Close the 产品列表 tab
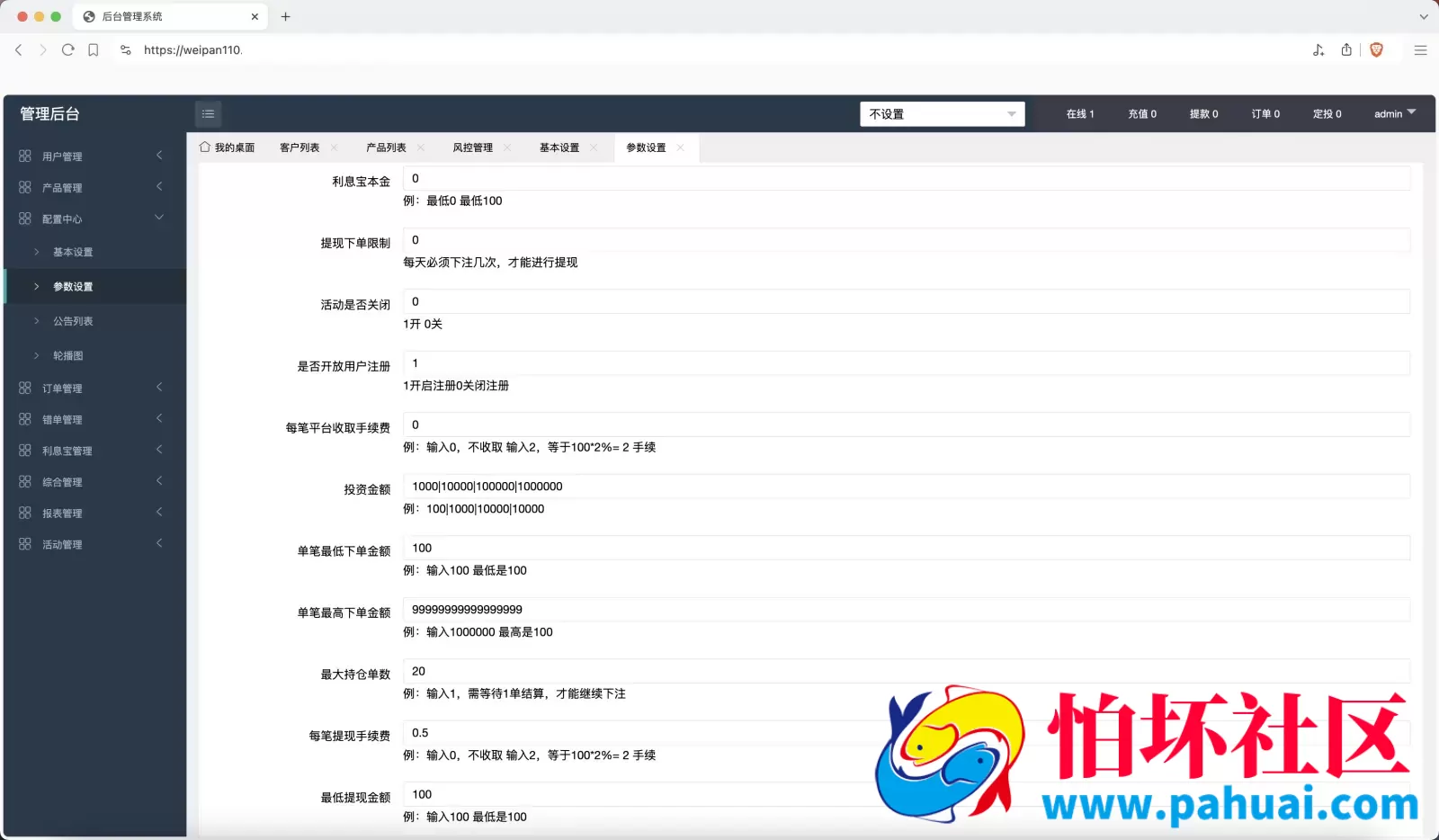Image resolution: width=1439 pixels, height=840 pixels. [421, 147]
